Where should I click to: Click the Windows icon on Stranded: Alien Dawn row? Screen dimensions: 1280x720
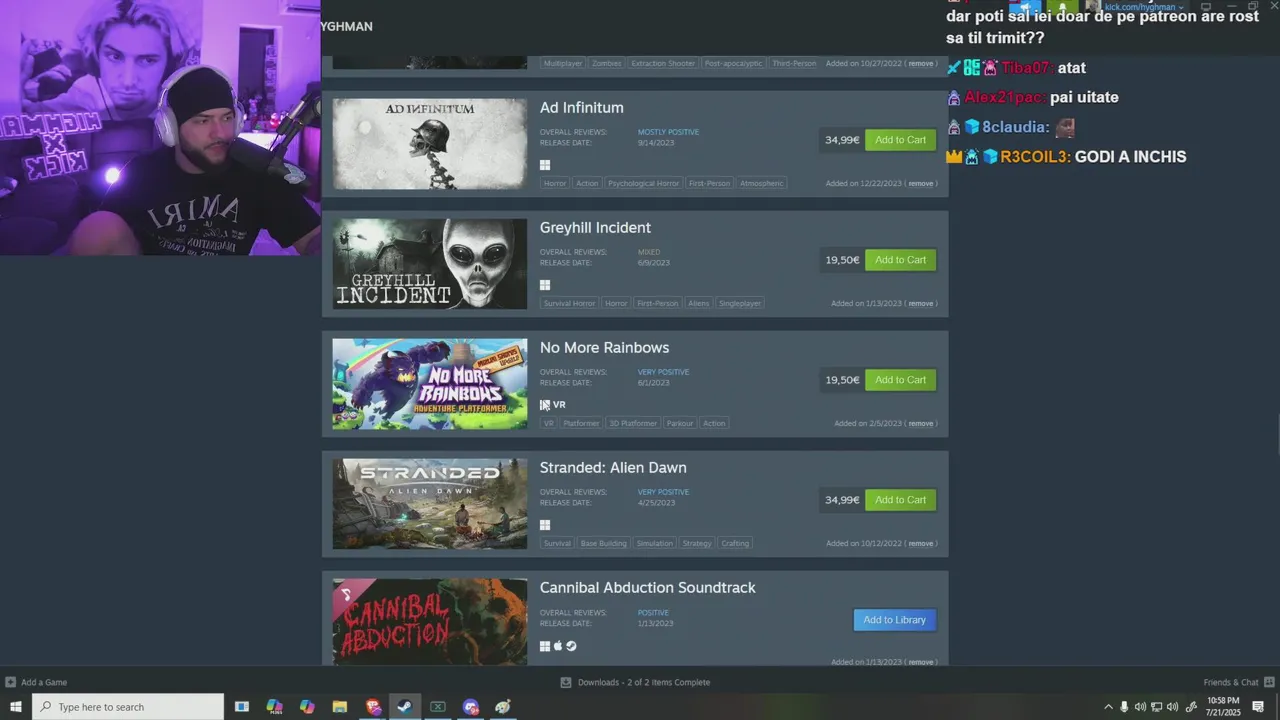click(545, 525)
